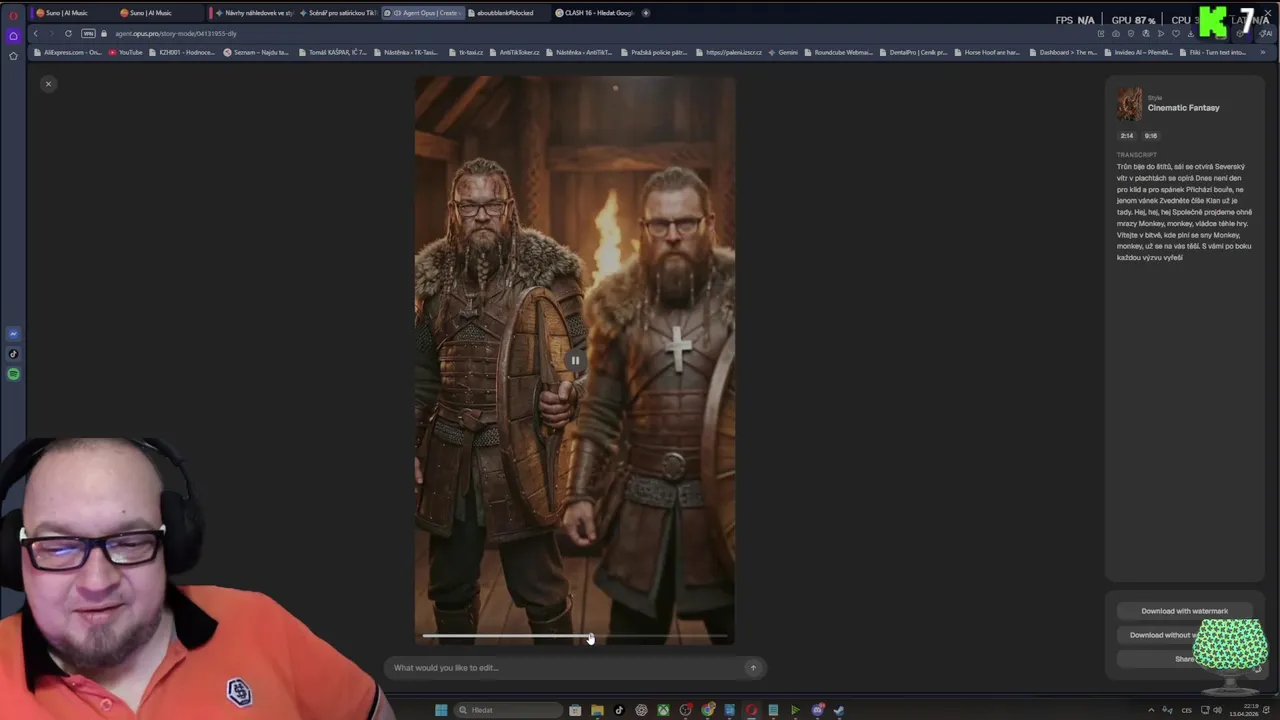Open the Cinematic Fantasy style thumbnail
Viewport: 1280px width, 720px height.
click(1129, 105)
